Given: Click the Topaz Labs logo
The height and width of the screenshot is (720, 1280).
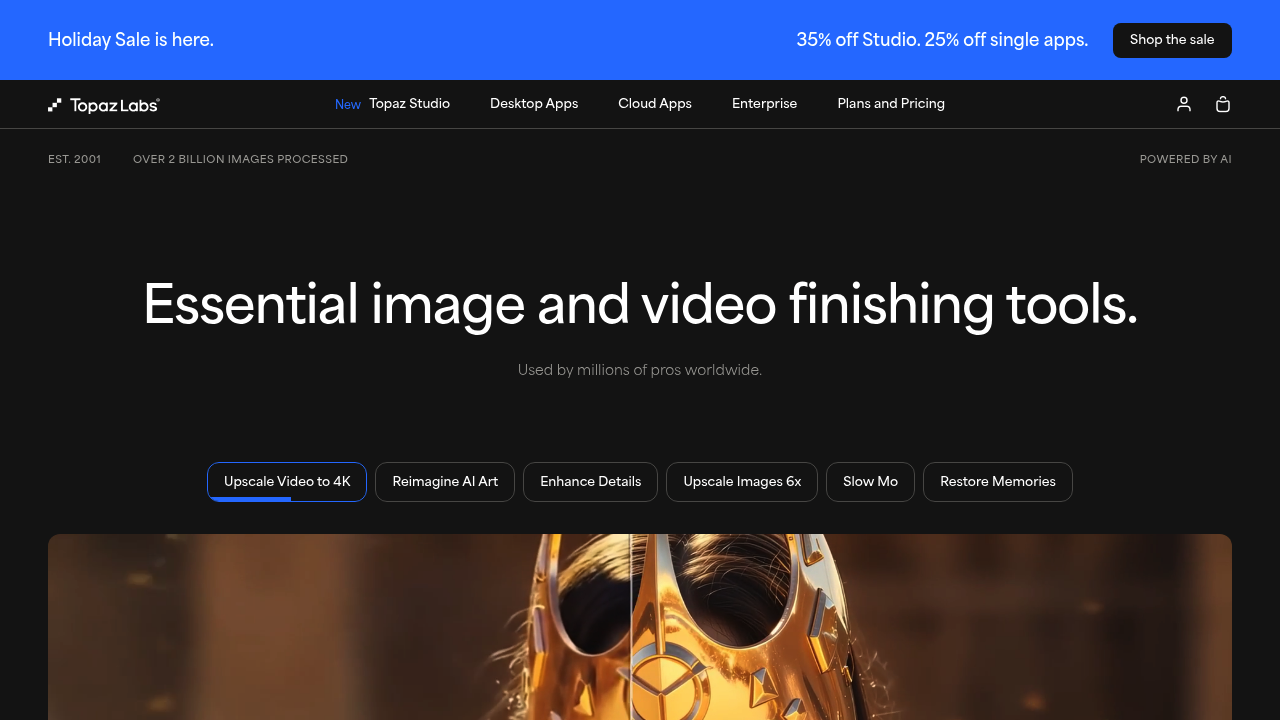Looking at the screenshot, I should coord(104,105).
